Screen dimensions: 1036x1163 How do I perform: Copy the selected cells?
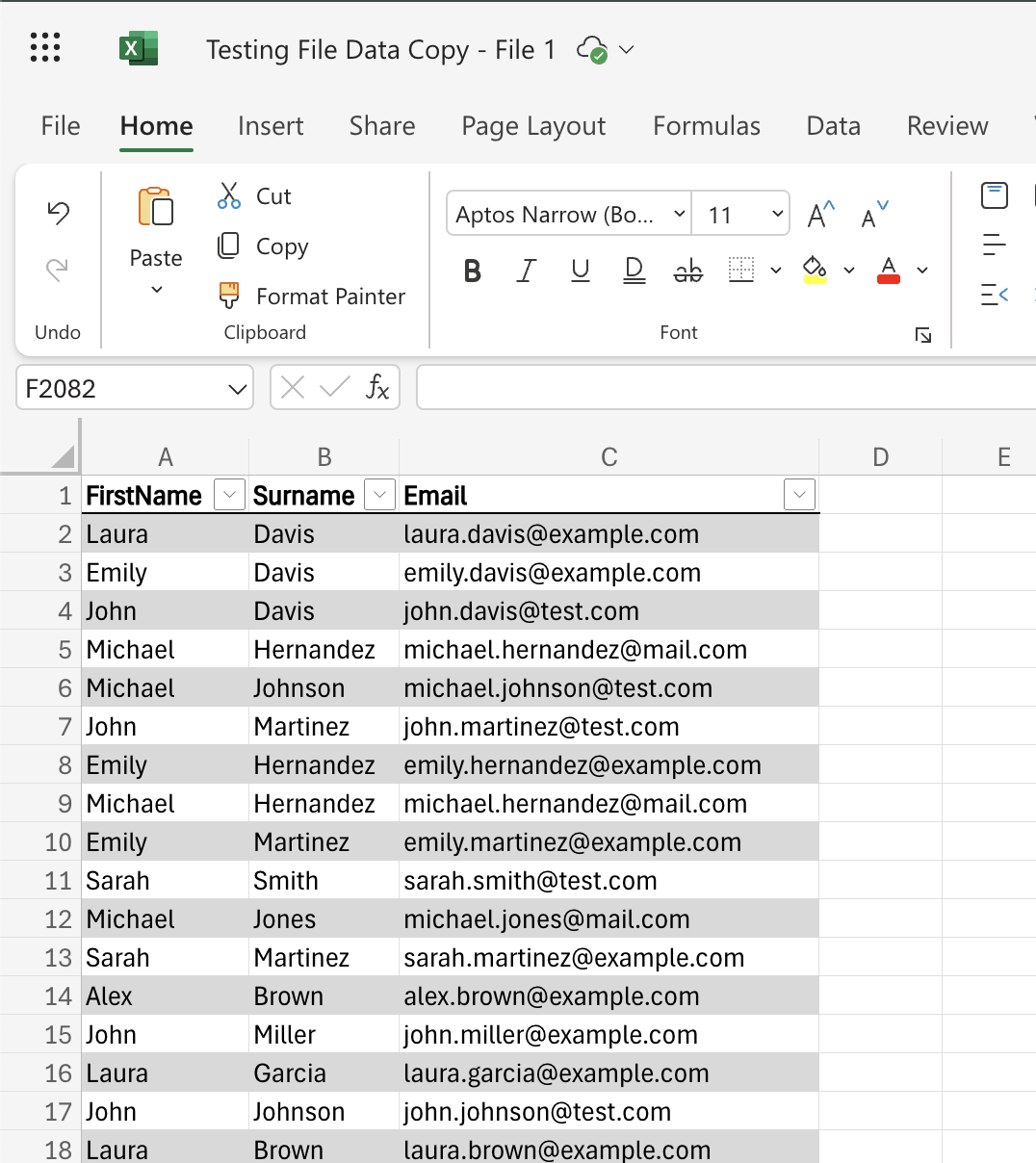click(261, 246)
